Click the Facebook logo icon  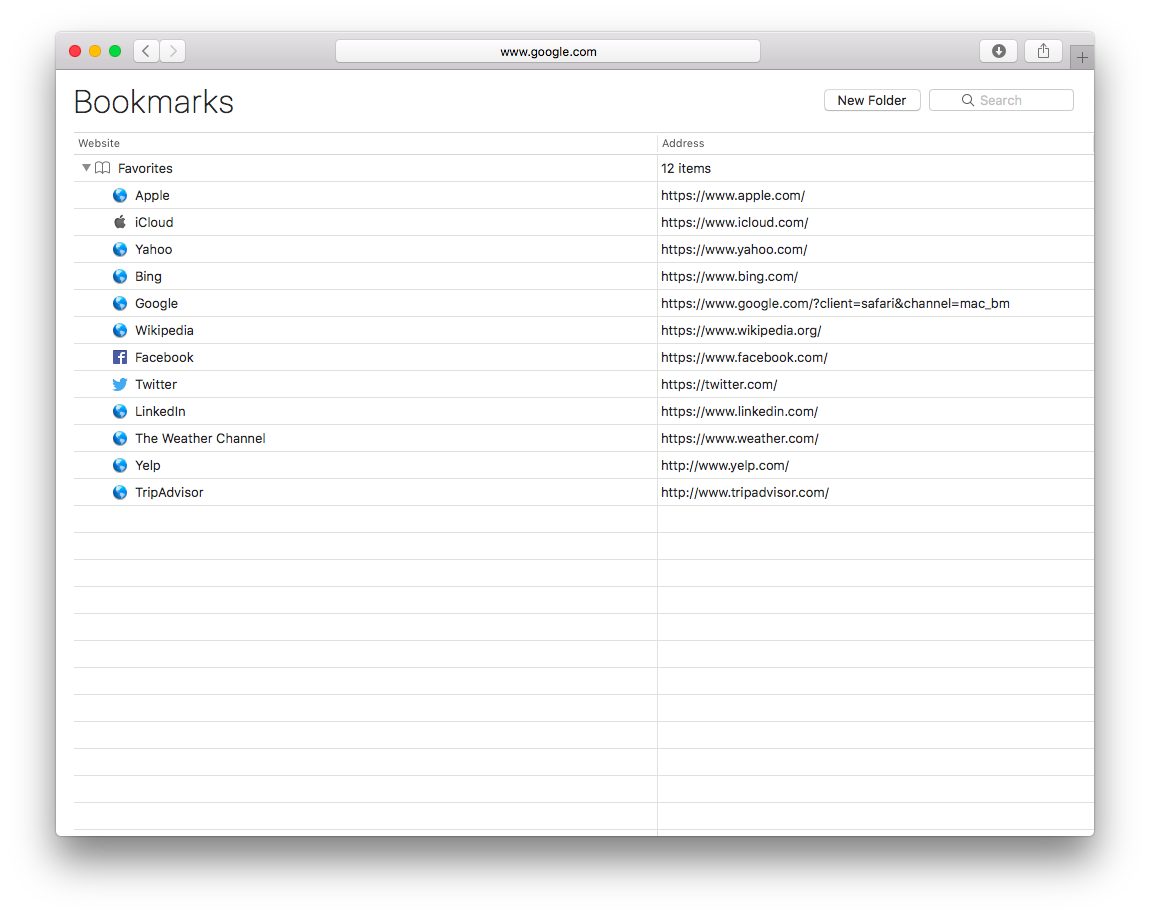pos(120,357)
